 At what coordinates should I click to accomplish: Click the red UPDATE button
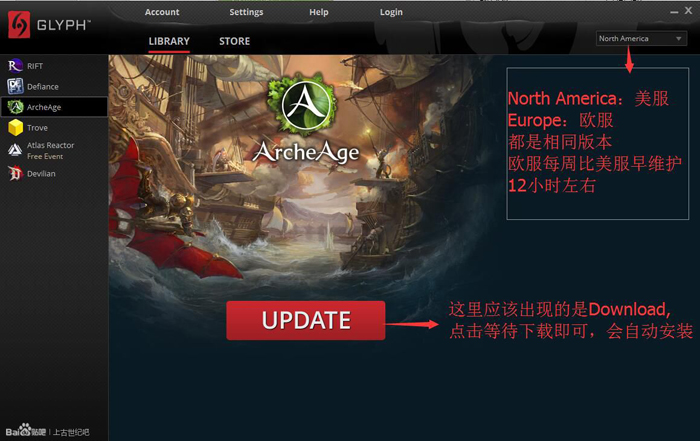(306, 320)
